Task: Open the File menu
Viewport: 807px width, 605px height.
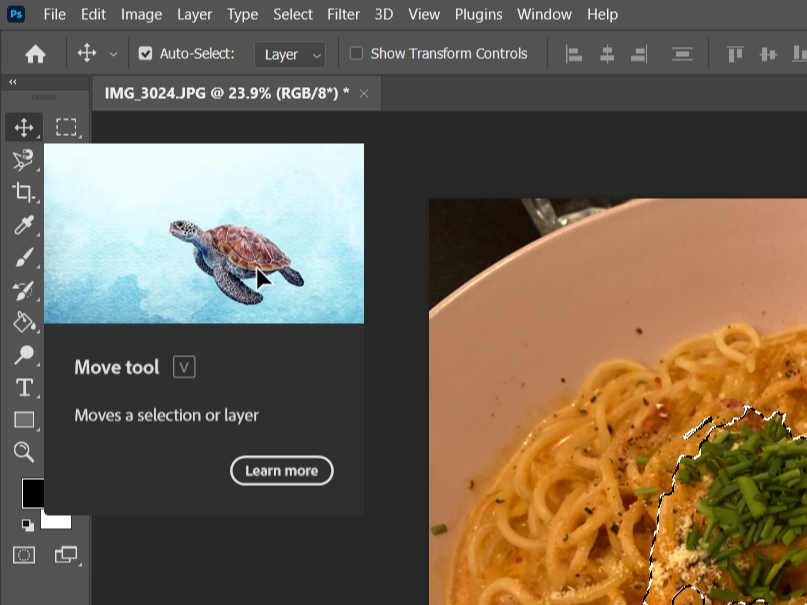Action: pyautogui.click(x=55, y=14)
